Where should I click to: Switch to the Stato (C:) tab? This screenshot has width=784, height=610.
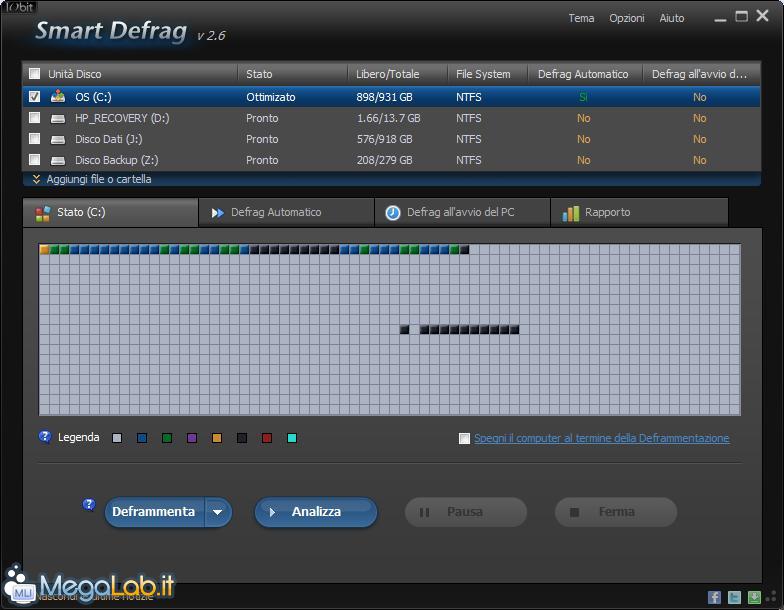tap(110, 212)
